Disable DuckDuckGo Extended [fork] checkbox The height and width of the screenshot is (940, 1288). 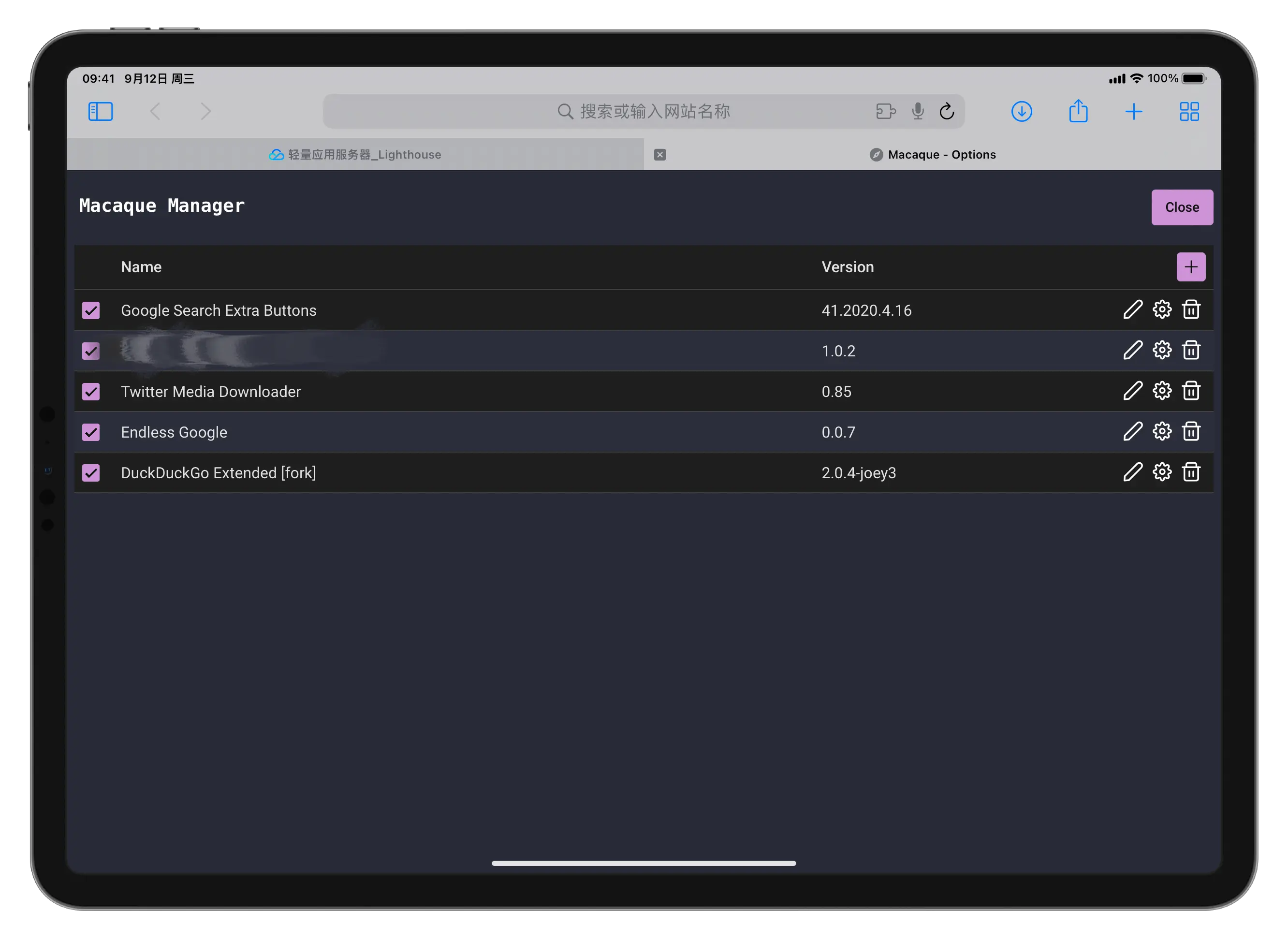(x=91, y=472)
